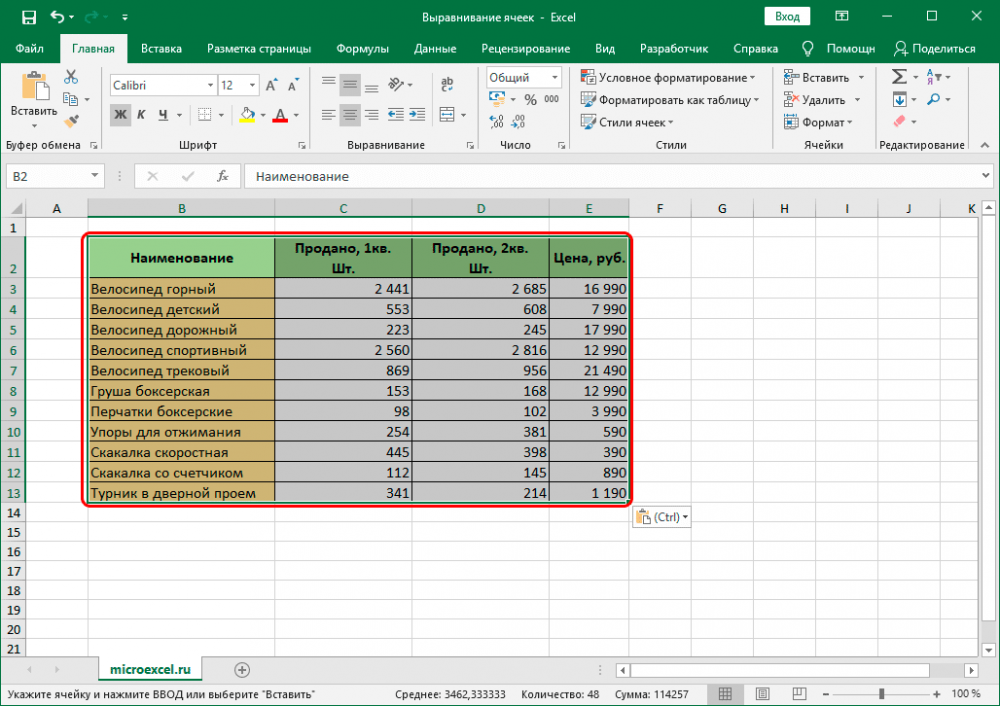Center text horizontally
1000x706 pixels.
click(x=349, y=115)
